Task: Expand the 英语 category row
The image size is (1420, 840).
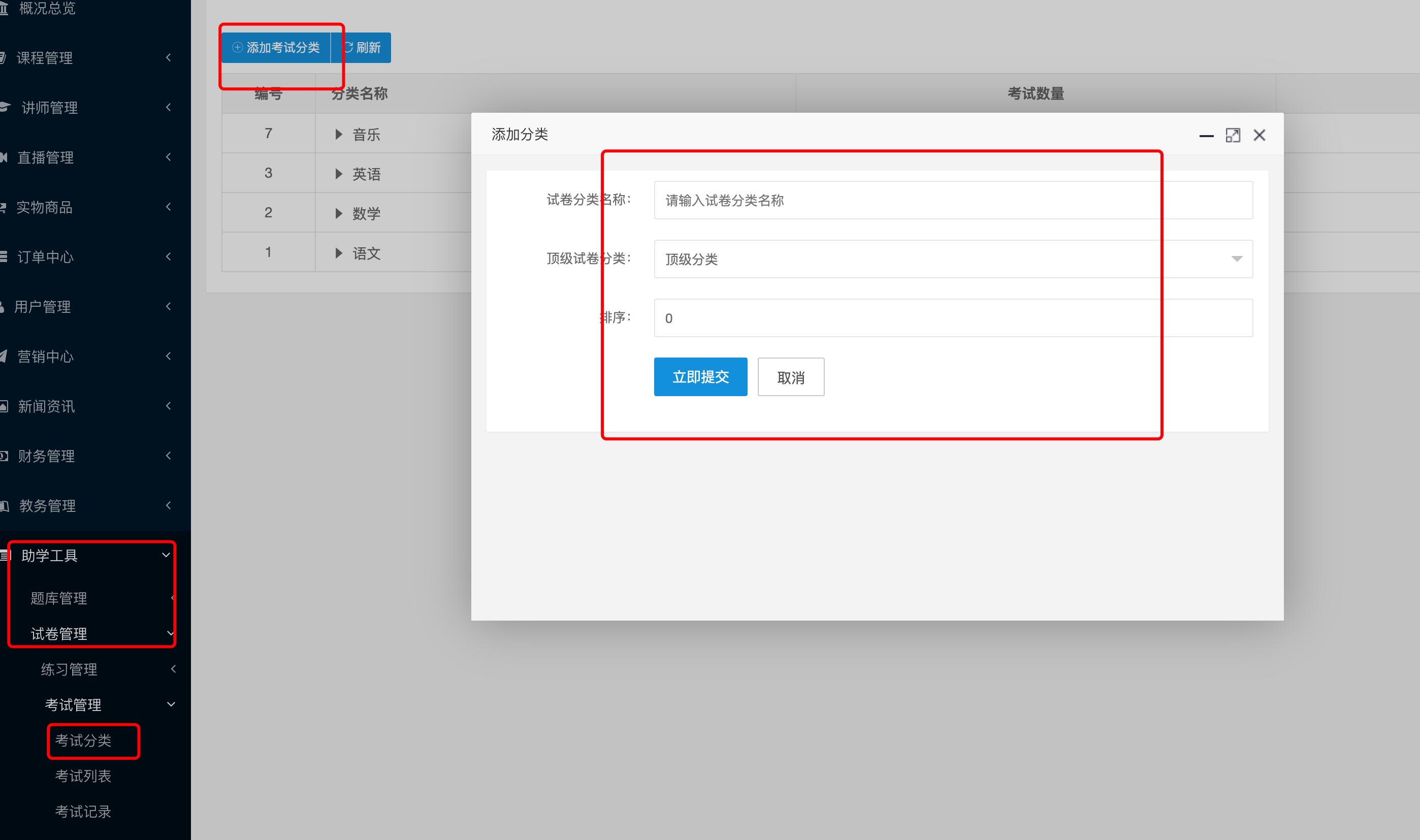Action: pyautogui.click(x=338, y=174)
